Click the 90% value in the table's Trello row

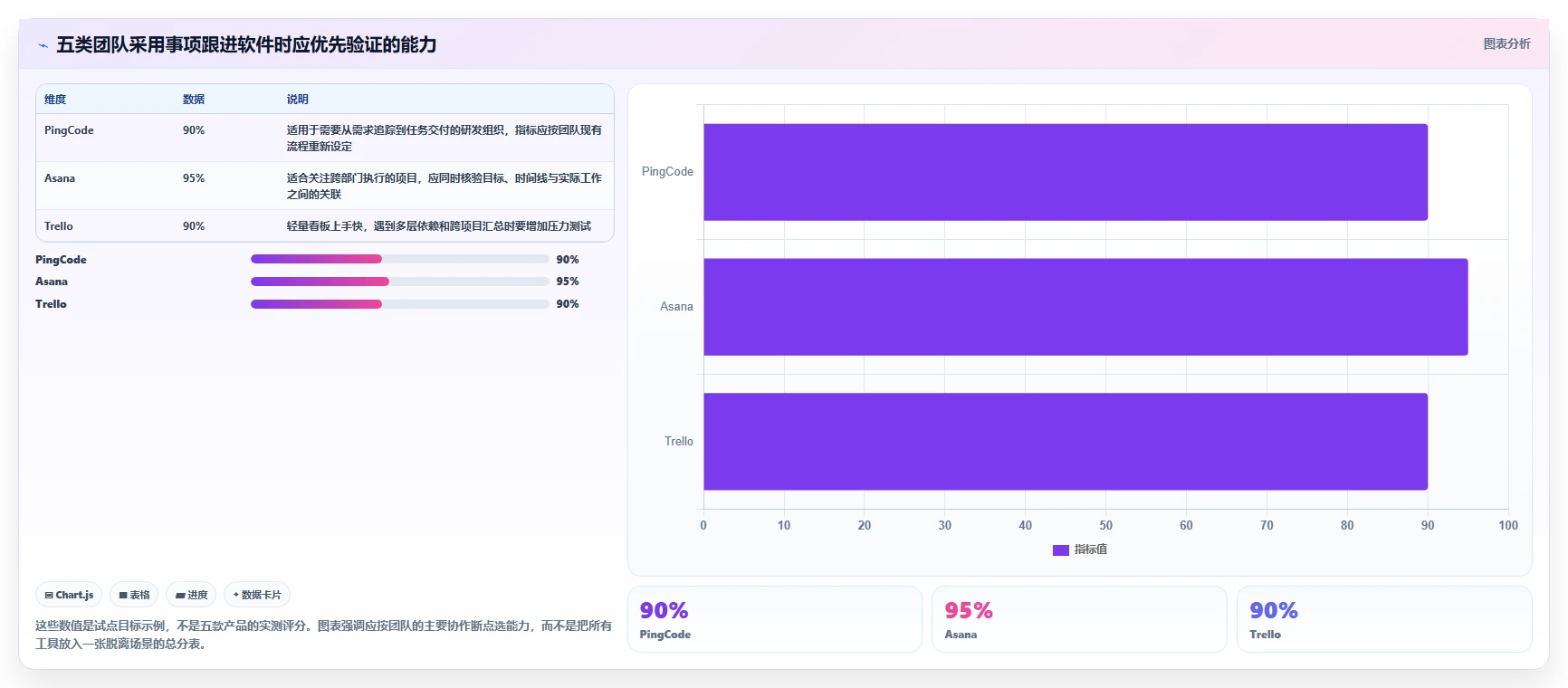pyautogui.click(x=194, y=226)
